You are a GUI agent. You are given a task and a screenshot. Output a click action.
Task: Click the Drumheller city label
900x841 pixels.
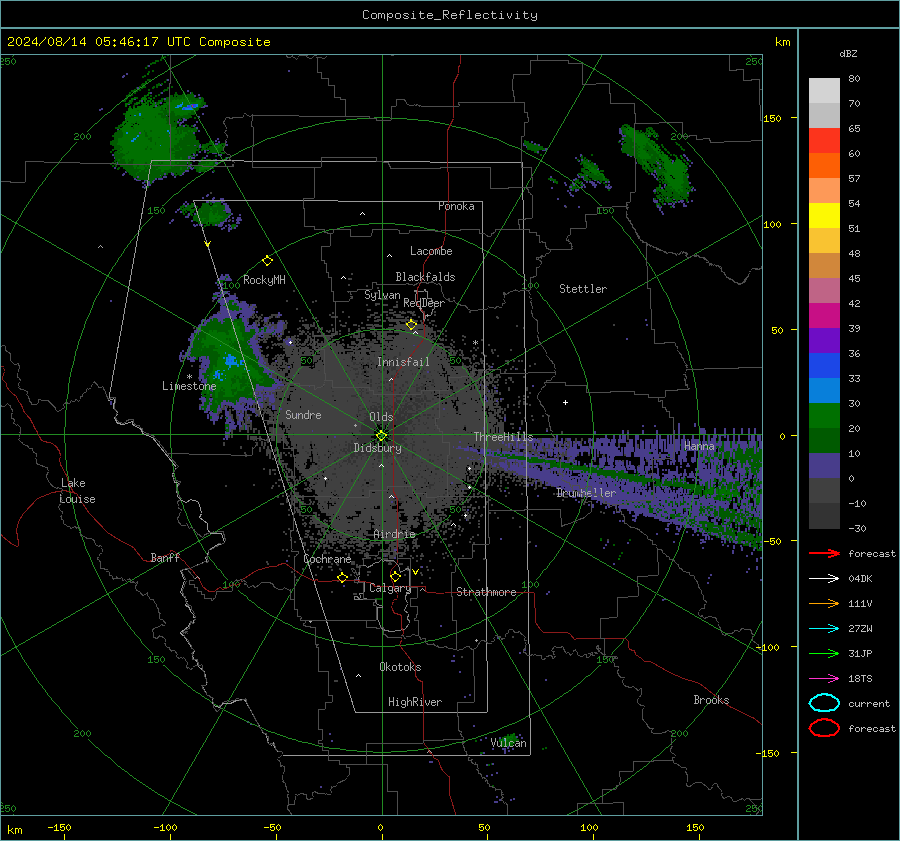click(586, 493)
